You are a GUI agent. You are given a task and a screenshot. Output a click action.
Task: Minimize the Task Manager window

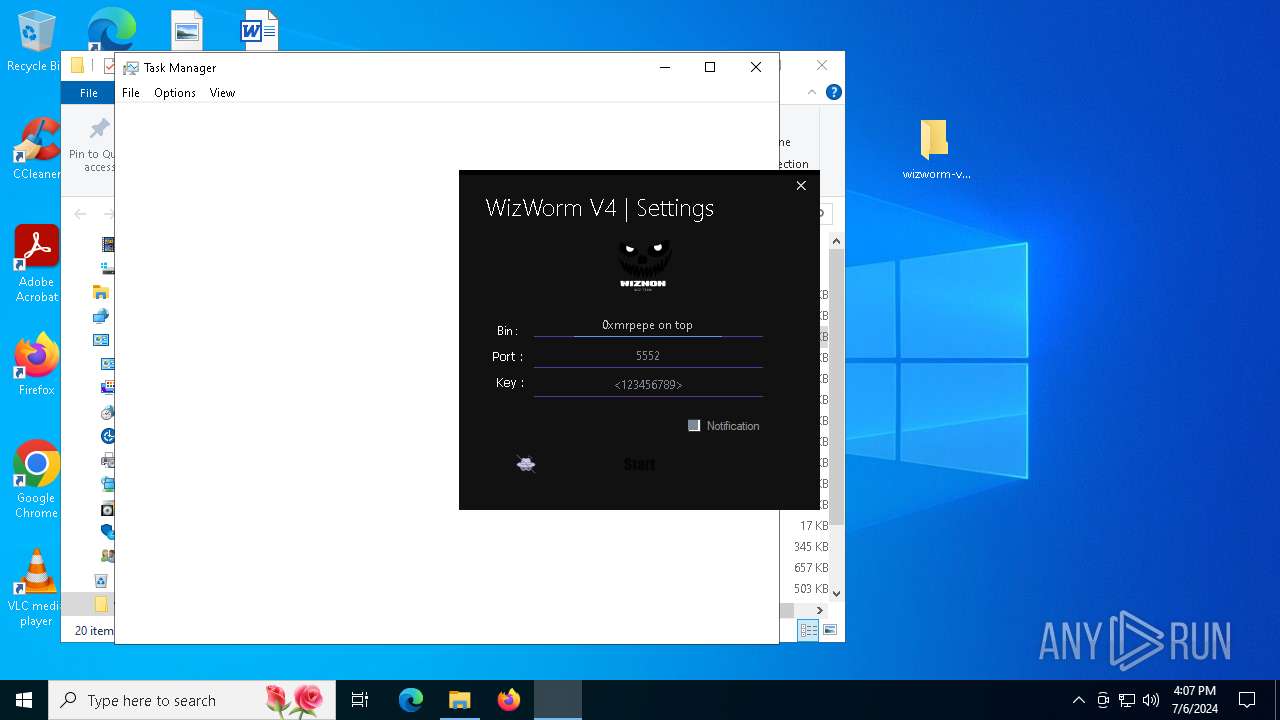coord(665,67)
